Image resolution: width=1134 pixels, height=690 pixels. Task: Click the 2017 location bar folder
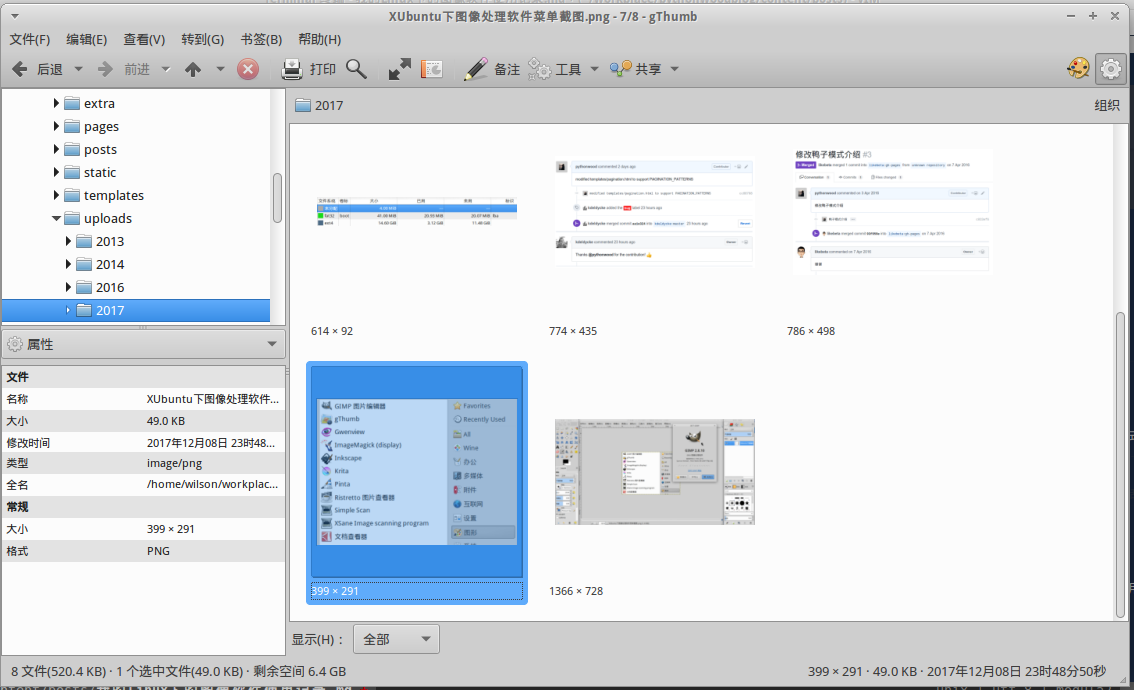pos(319,106)
